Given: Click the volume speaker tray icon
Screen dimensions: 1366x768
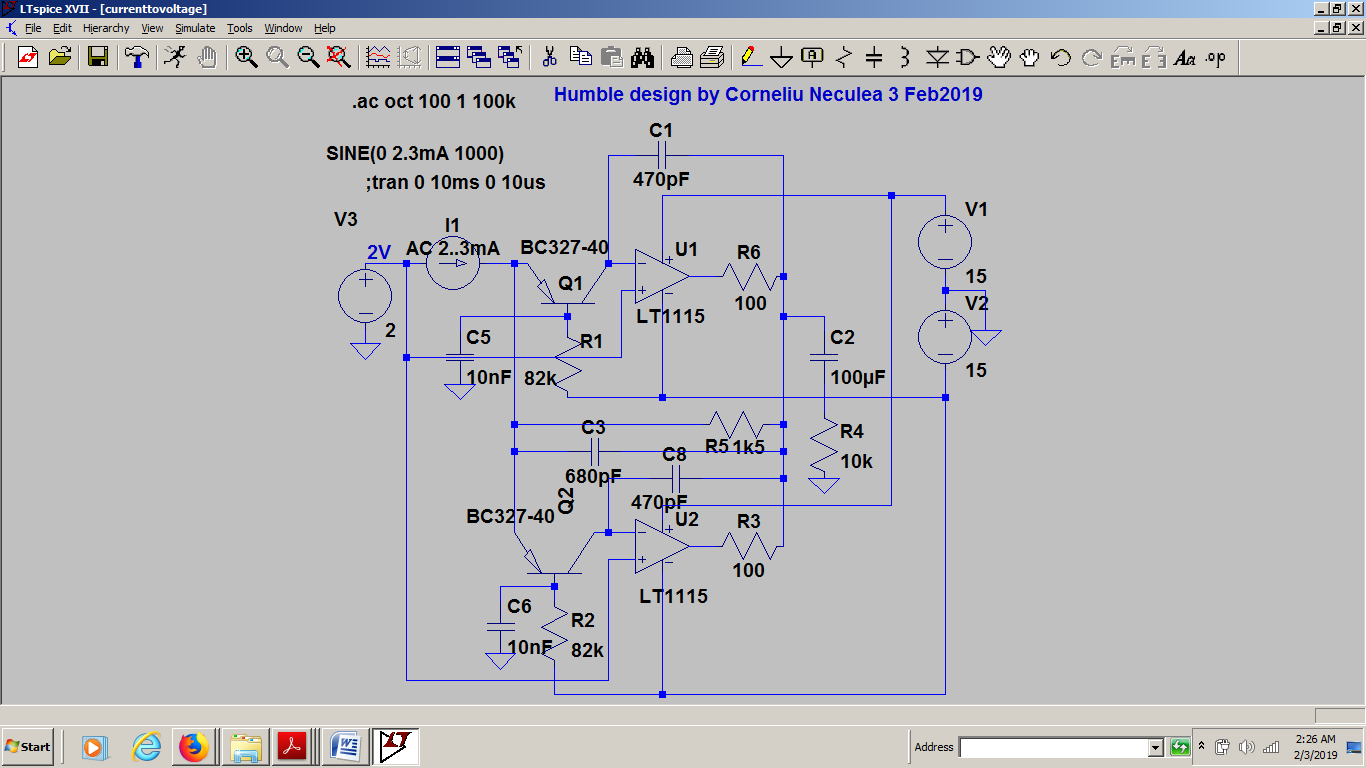Looking at the screenshot, I should pyautogui.click(x=1246, y=747).
